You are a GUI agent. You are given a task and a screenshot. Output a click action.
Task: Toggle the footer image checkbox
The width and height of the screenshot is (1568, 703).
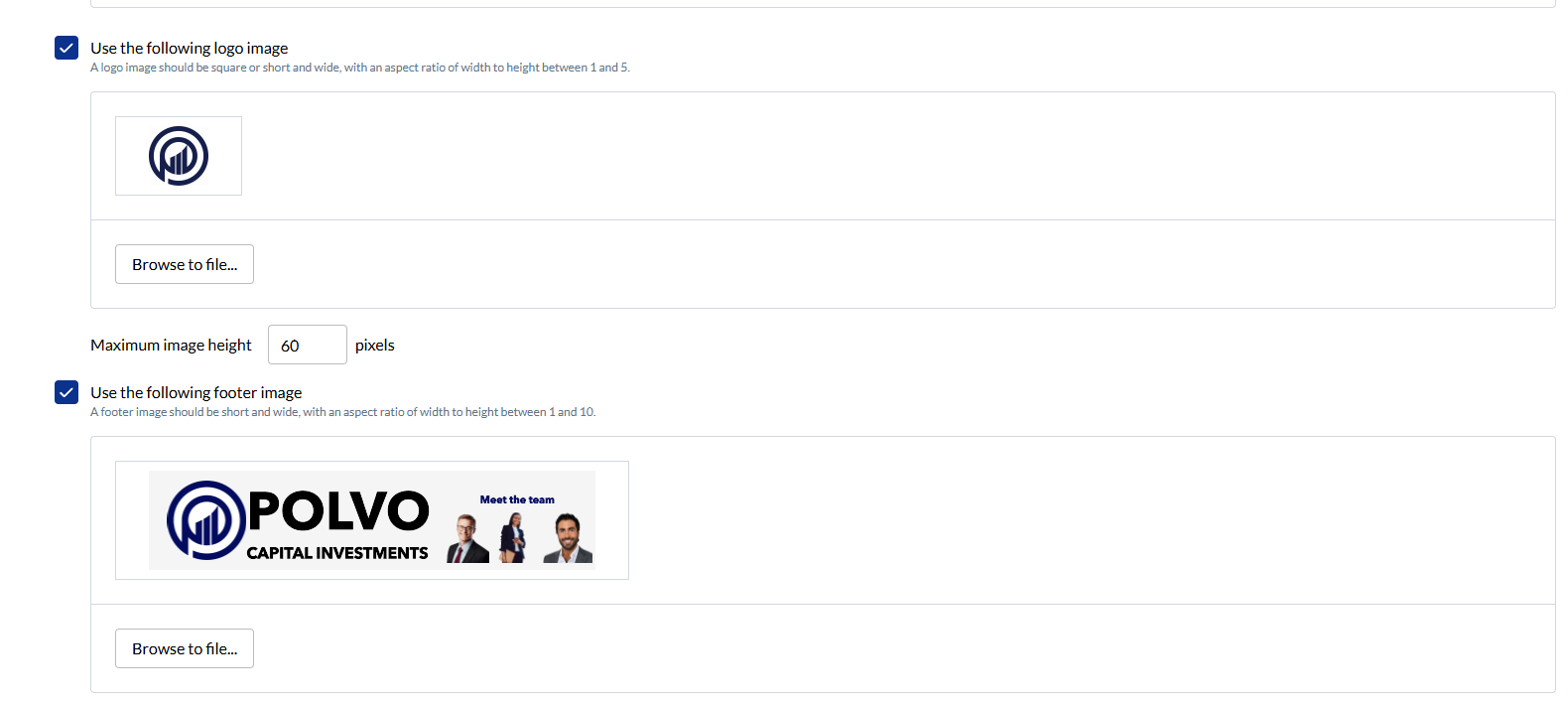pyautogui.click(x=66, y=392)
